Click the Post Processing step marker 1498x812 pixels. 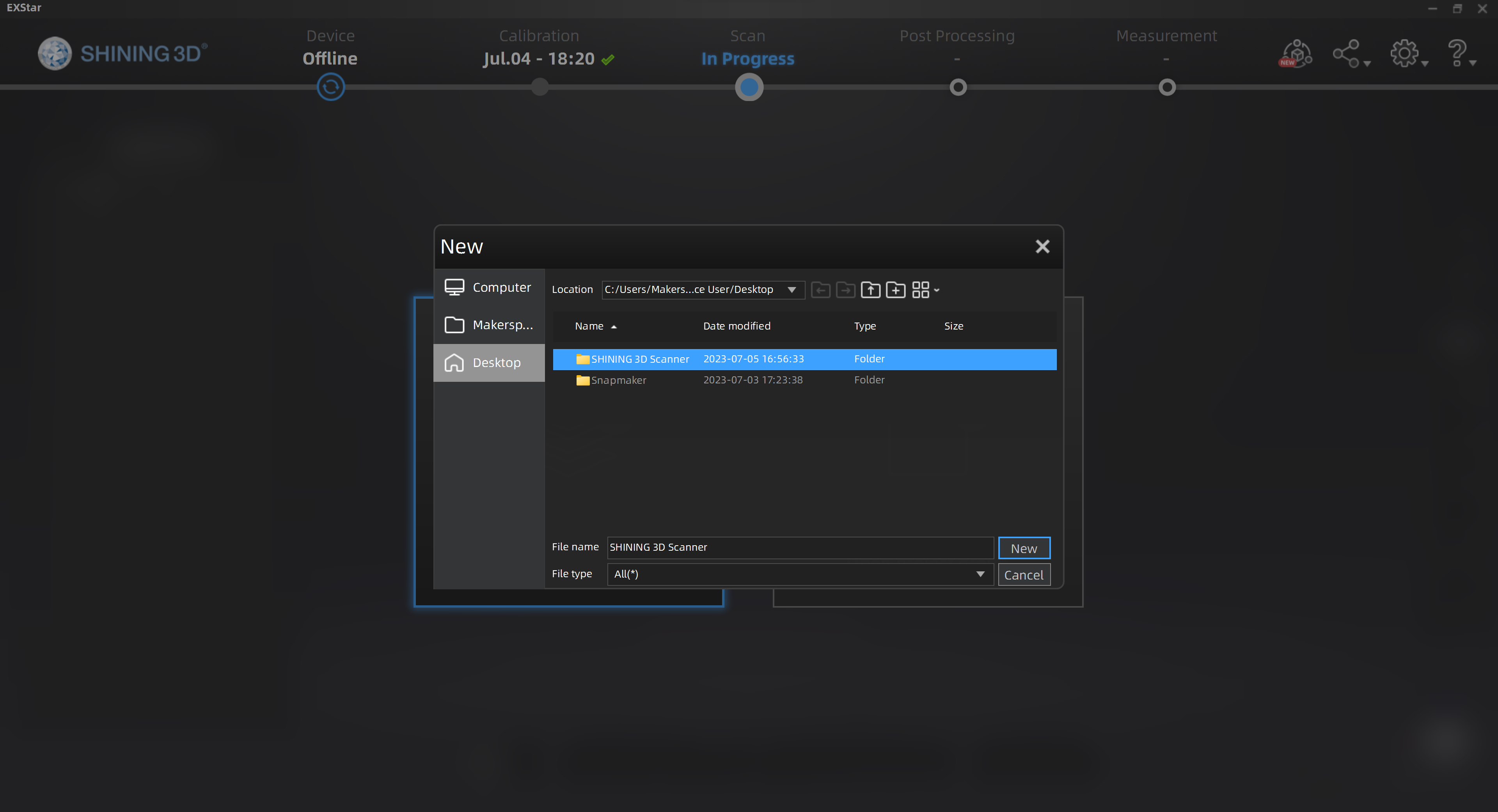958,87
